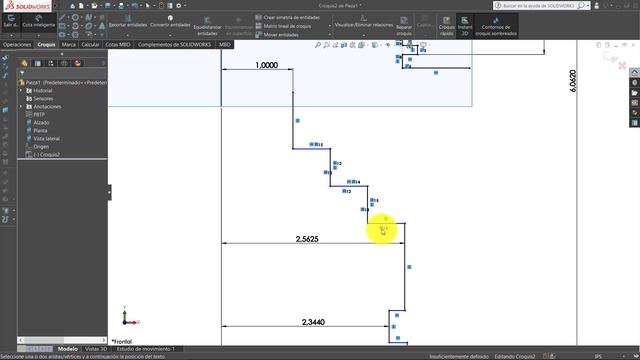Open the DimXpertManager tab
The image size is (640, 360).
click(64, 63)
